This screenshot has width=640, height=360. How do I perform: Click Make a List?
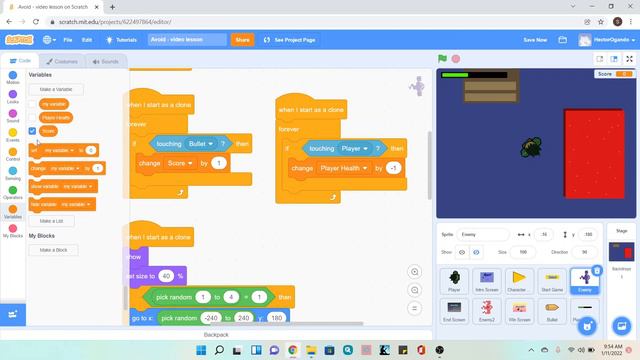click(51, 221)
